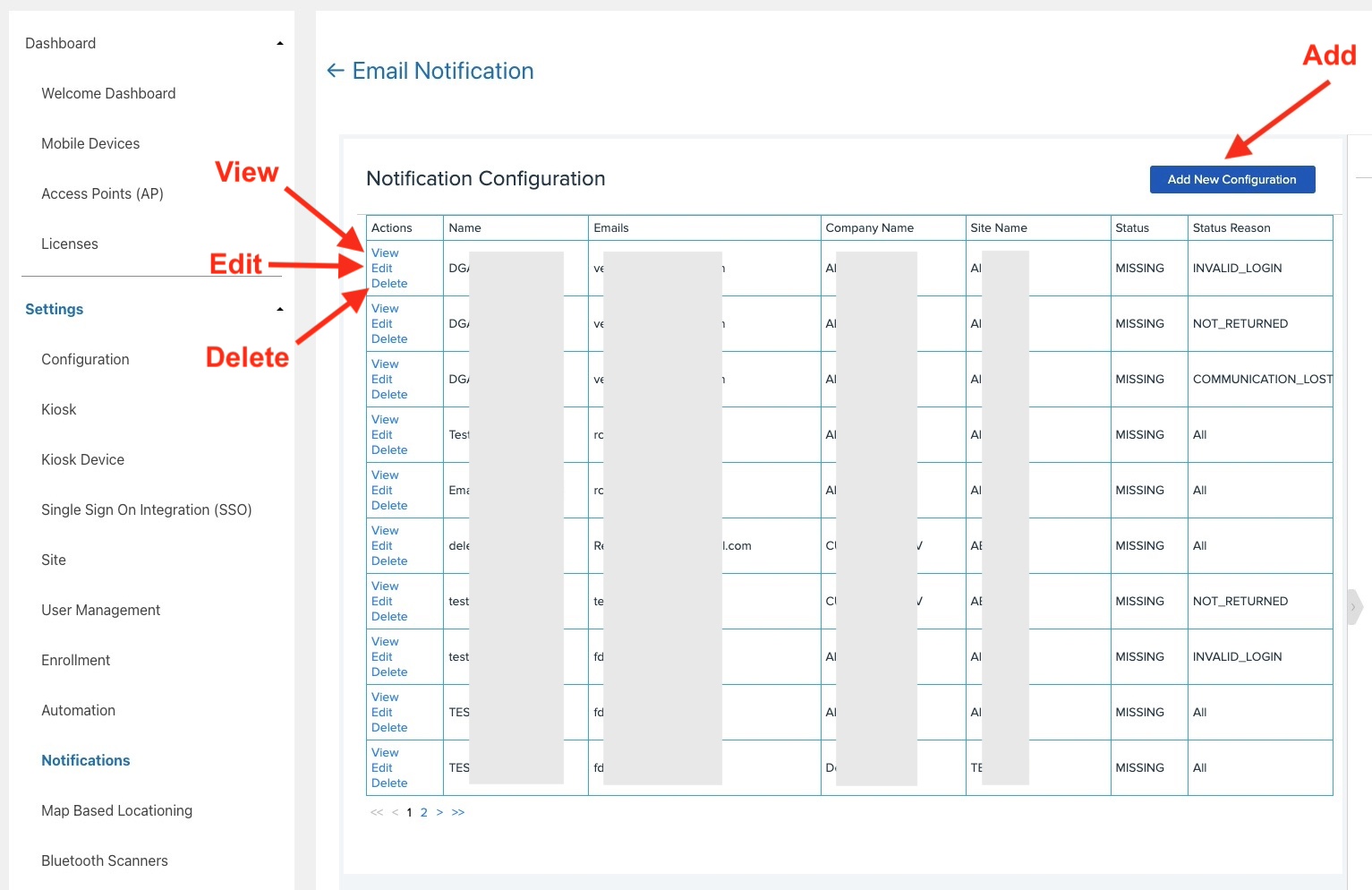Navigate to User Management settings
Image resolution: width=1372 pixels, height=890 pixels.
click(x=101, y=610)
